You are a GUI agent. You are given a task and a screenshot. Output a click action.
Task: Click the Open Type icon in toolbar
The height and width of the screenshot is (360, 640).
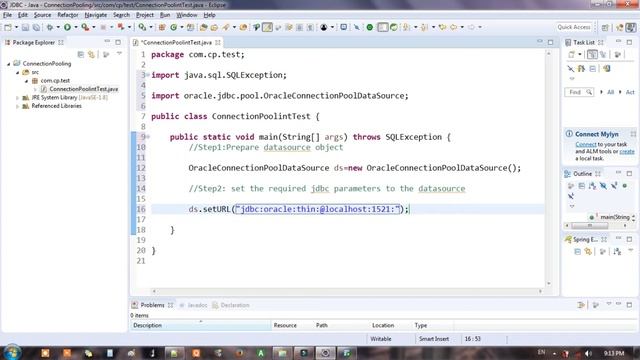(203, 27)
